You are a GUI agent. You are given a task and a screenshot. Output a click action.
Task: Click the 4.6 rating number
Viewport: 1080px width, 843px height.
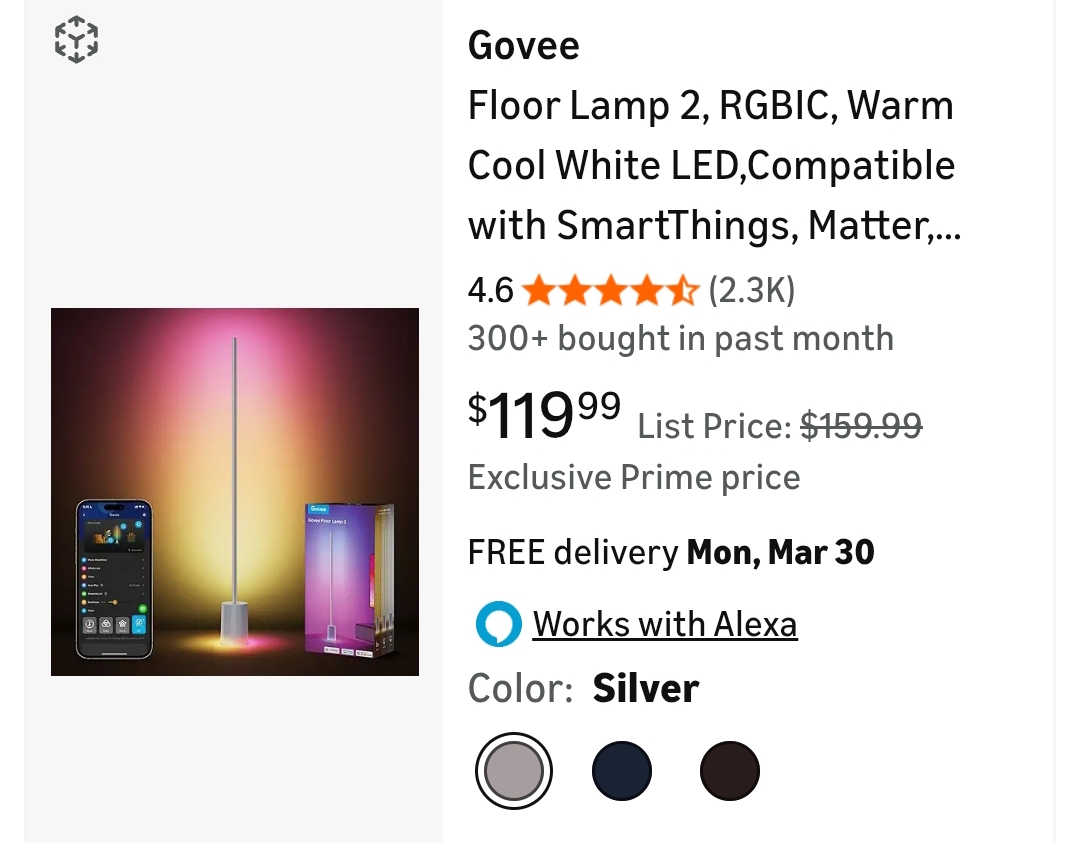tap(490, 291)
